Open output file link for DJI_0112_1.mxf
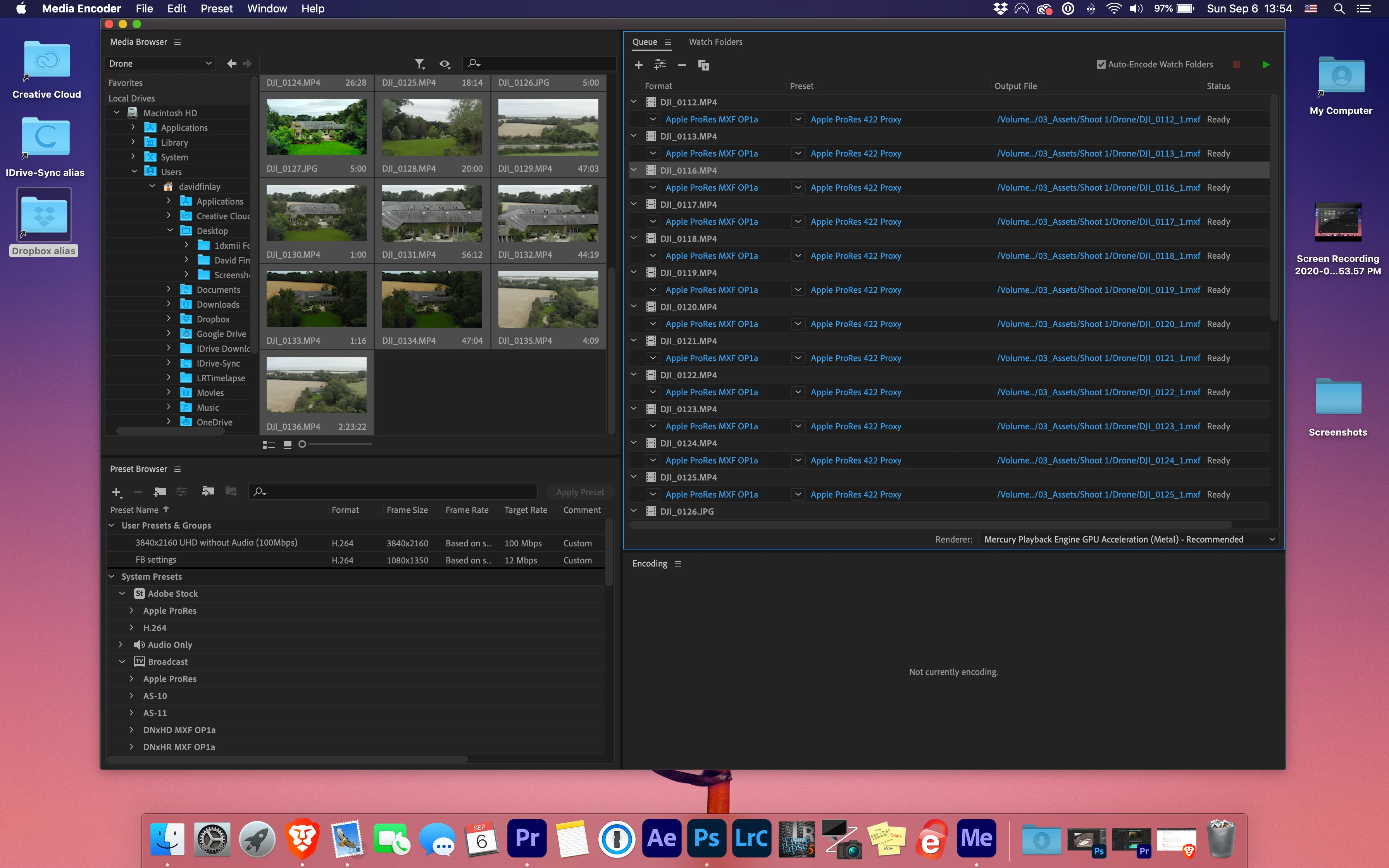1389x868 pixels. (1098, 119)
